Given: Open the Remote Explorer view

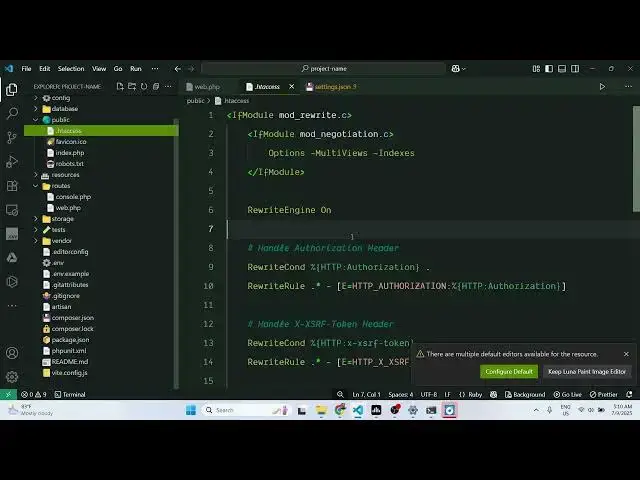Looking at the screenshot, I should point(12,210).
